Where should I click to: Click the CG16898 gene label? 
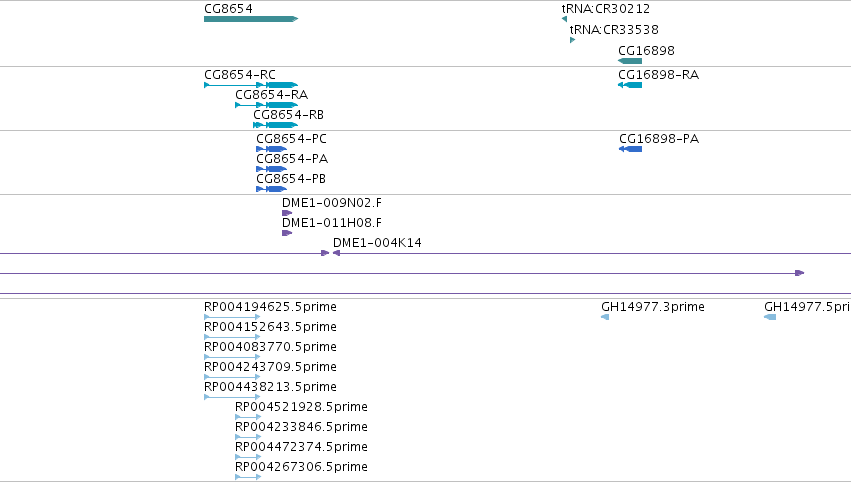click(646, 50)
